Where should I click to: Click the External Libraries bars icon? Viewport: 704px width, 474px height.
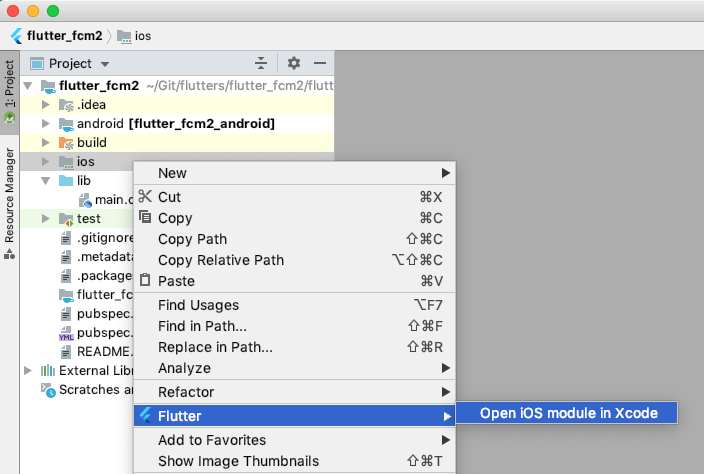point(48,371)
